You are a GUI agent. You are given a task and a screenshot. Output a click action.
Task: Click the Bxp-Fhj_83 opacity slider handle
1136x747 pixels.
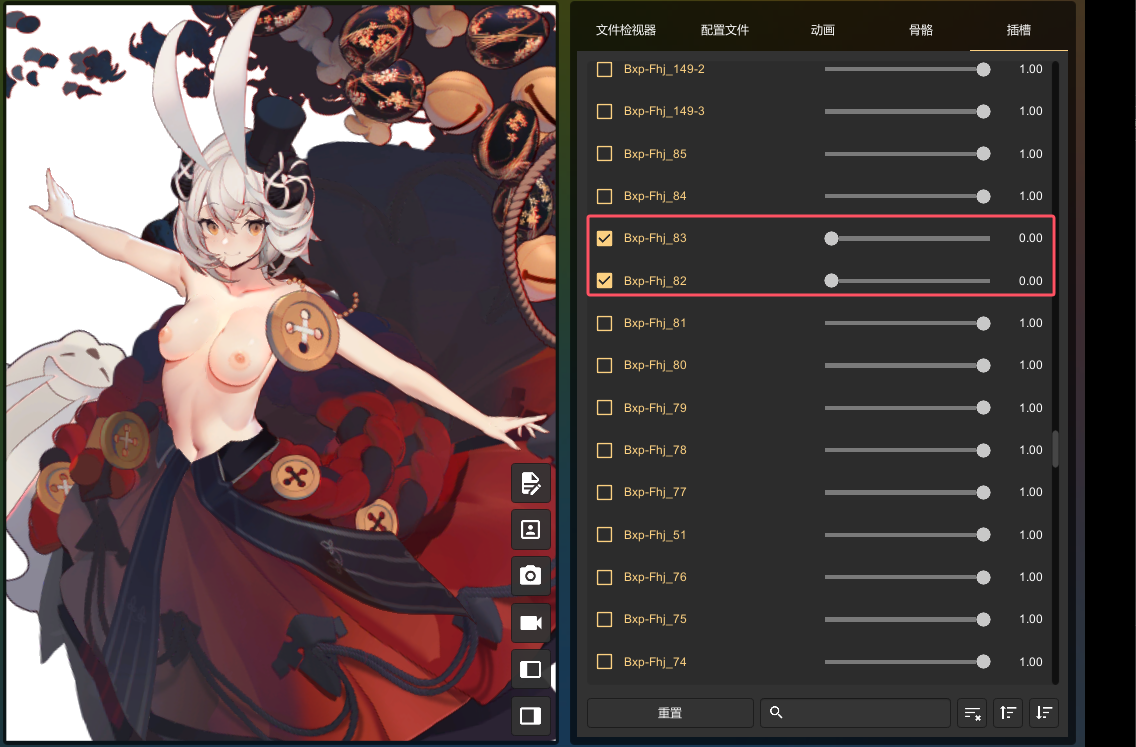(x=831, y=238)
